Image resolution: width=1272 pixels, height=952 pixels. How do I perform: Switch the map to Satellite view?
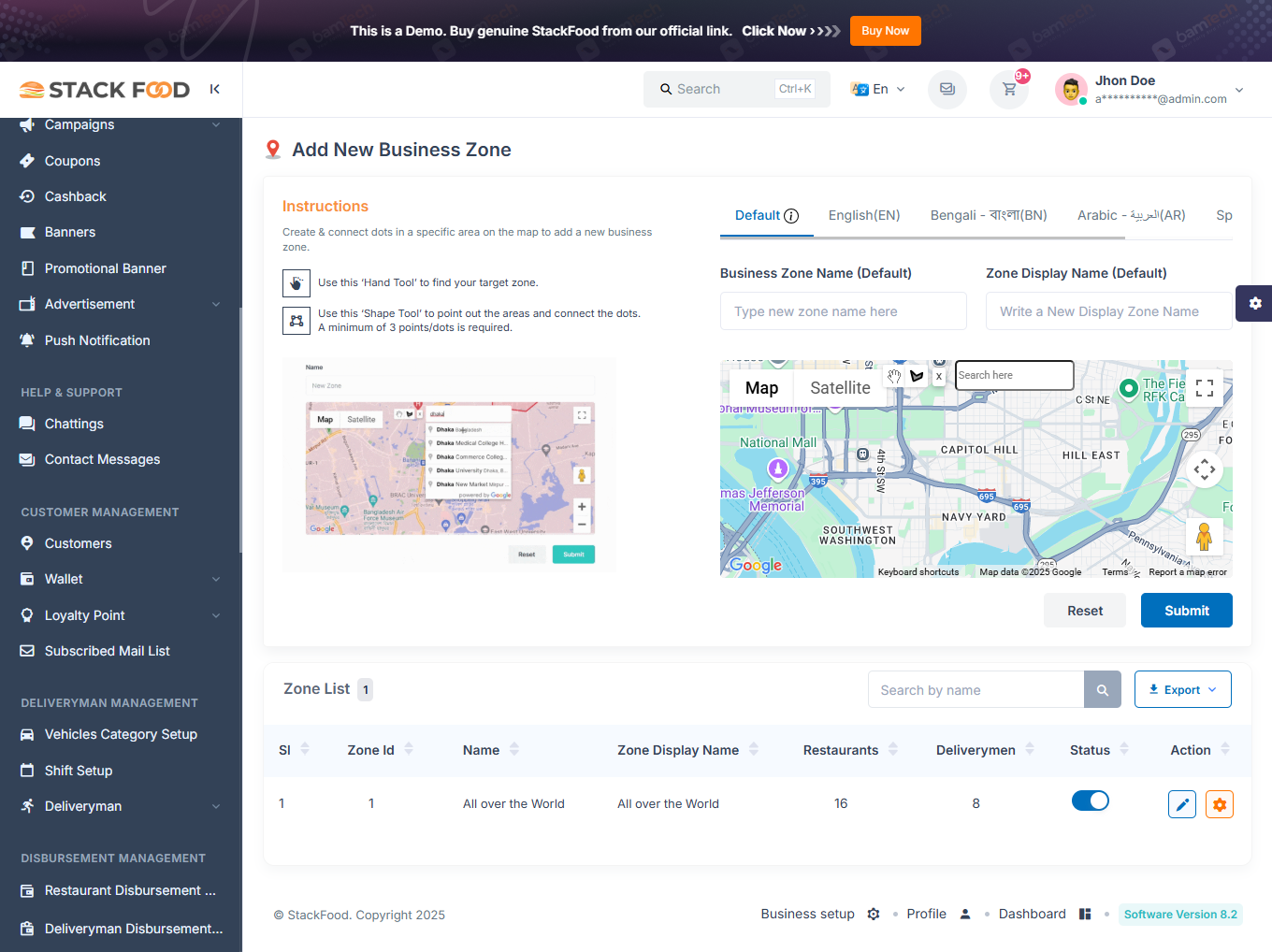840,388
